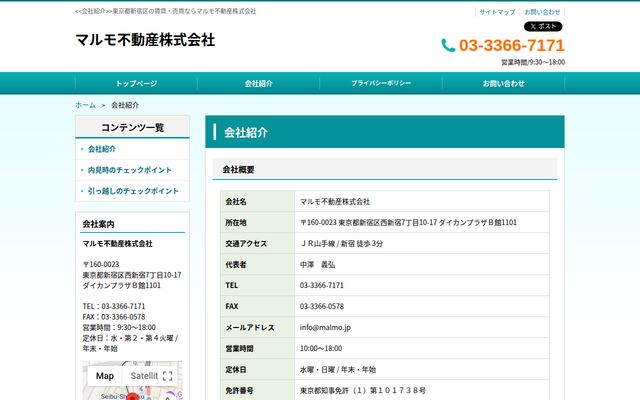Click the 営業時間 table label
640x400 pixels.
(x=240, y=349)
